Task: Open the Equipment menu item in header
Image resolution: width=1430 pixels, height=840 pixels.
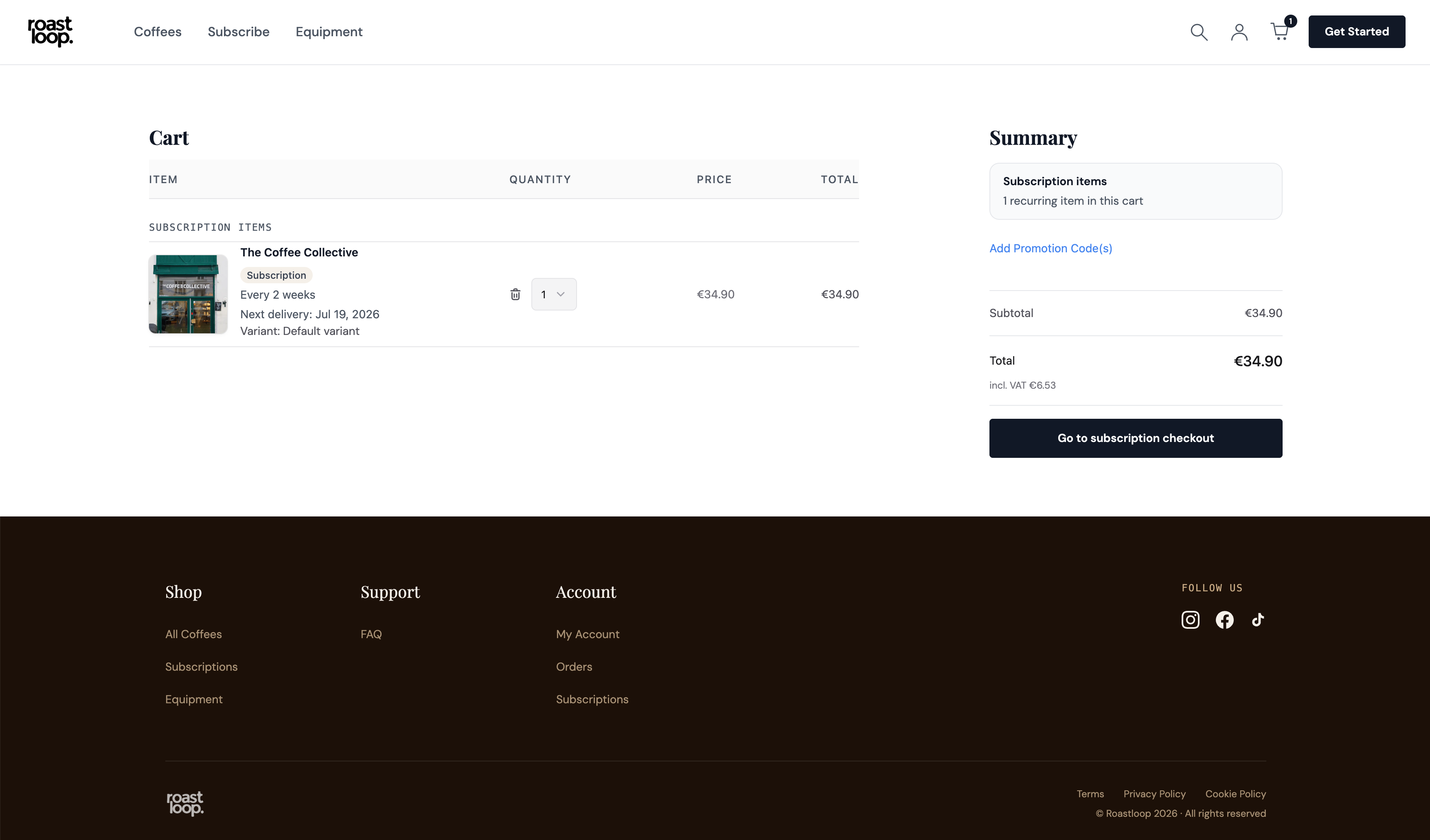Action: coord(329,32)
